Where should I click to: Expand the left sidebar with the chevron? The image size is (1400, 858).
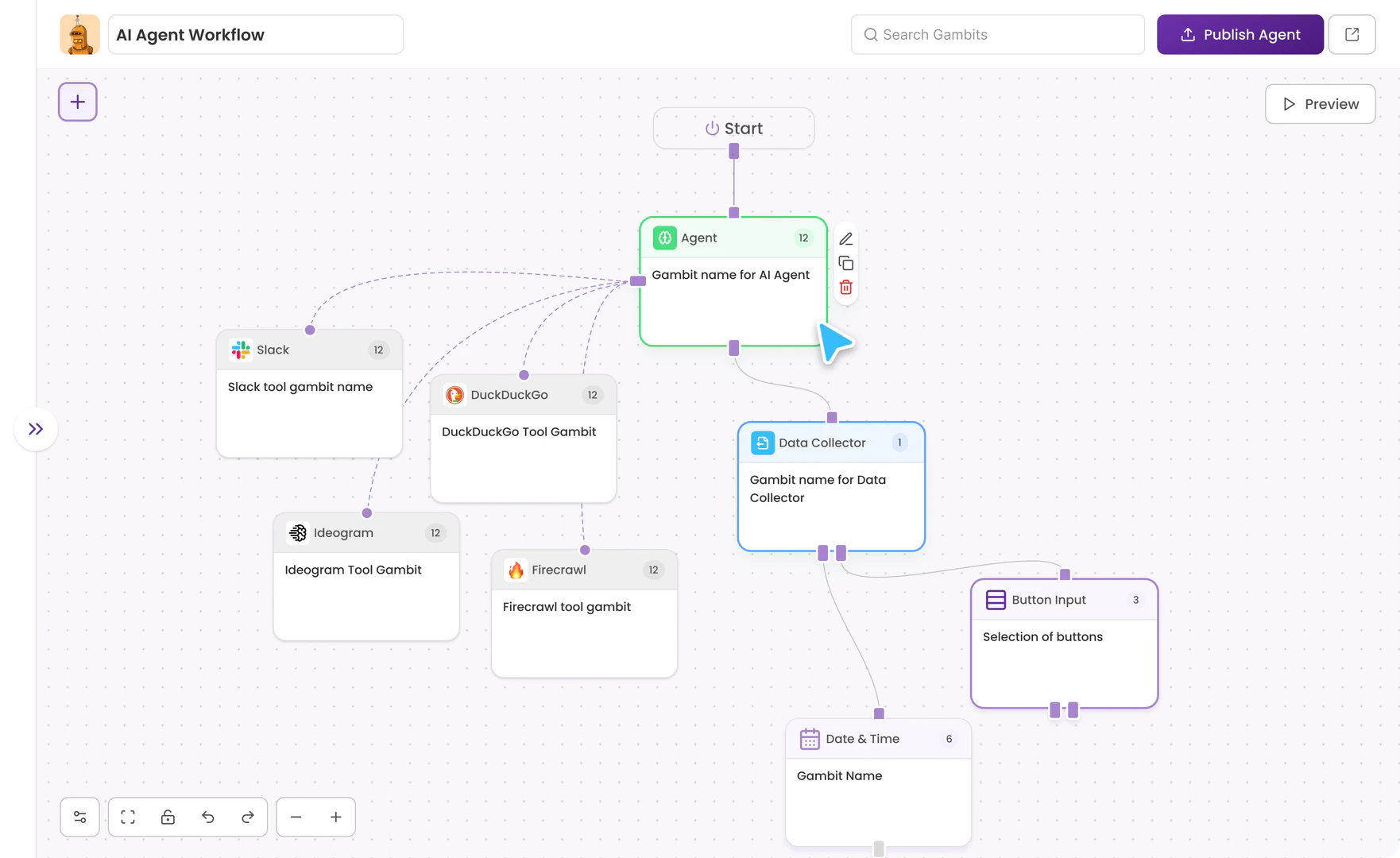pyautogui.click(x=35, y=429)
